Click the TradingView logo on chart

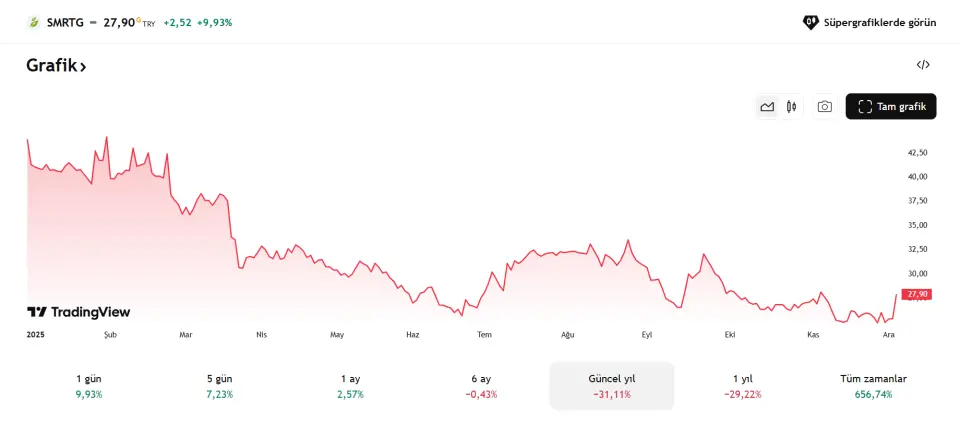tap(78, 312)
